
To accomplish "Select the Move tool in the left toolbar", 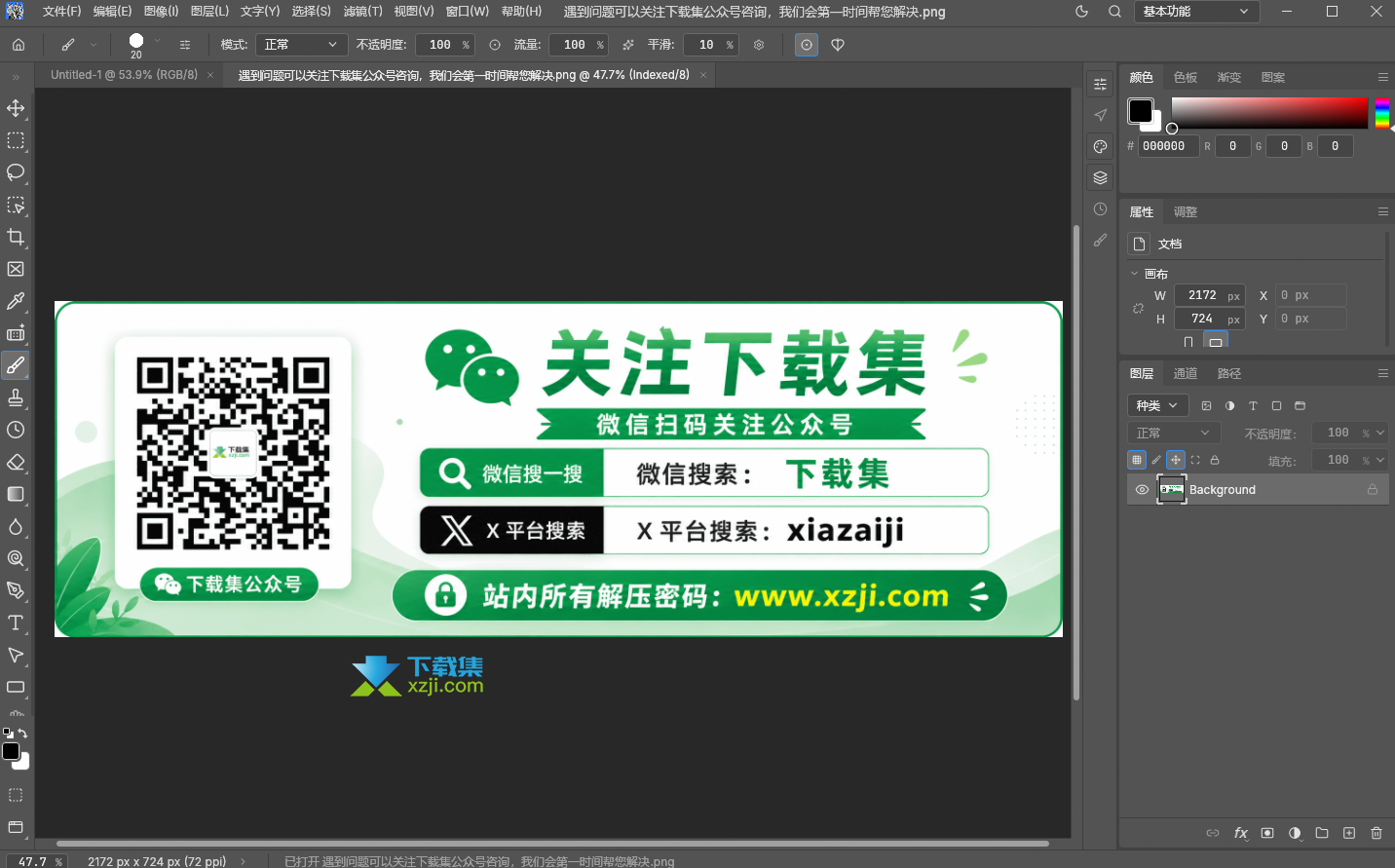I will tap(16, 108).
